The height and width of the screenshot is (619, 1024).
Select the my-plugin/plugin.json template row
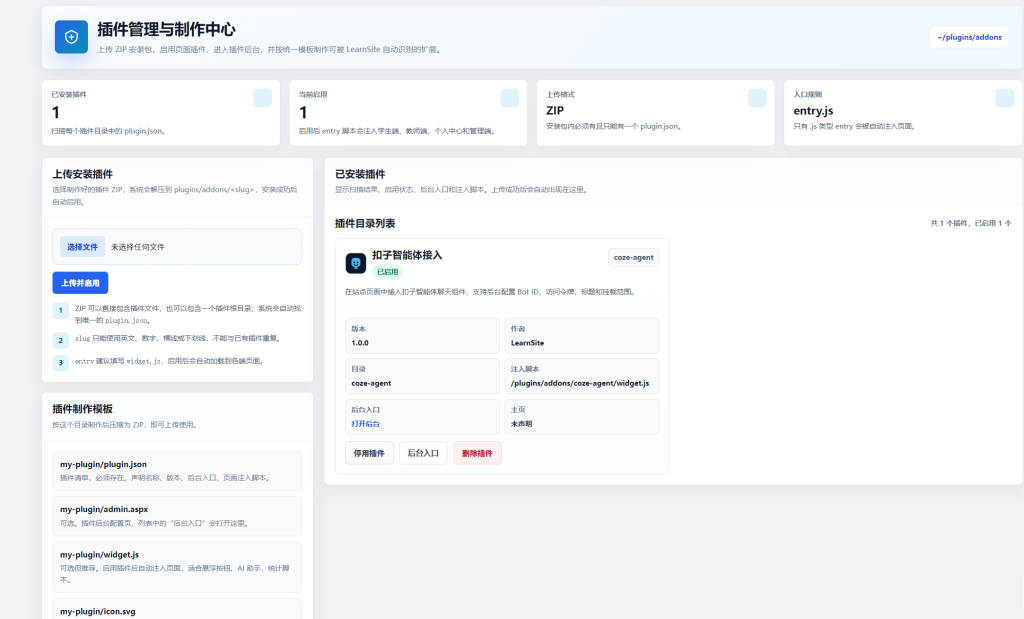[177, 471]
